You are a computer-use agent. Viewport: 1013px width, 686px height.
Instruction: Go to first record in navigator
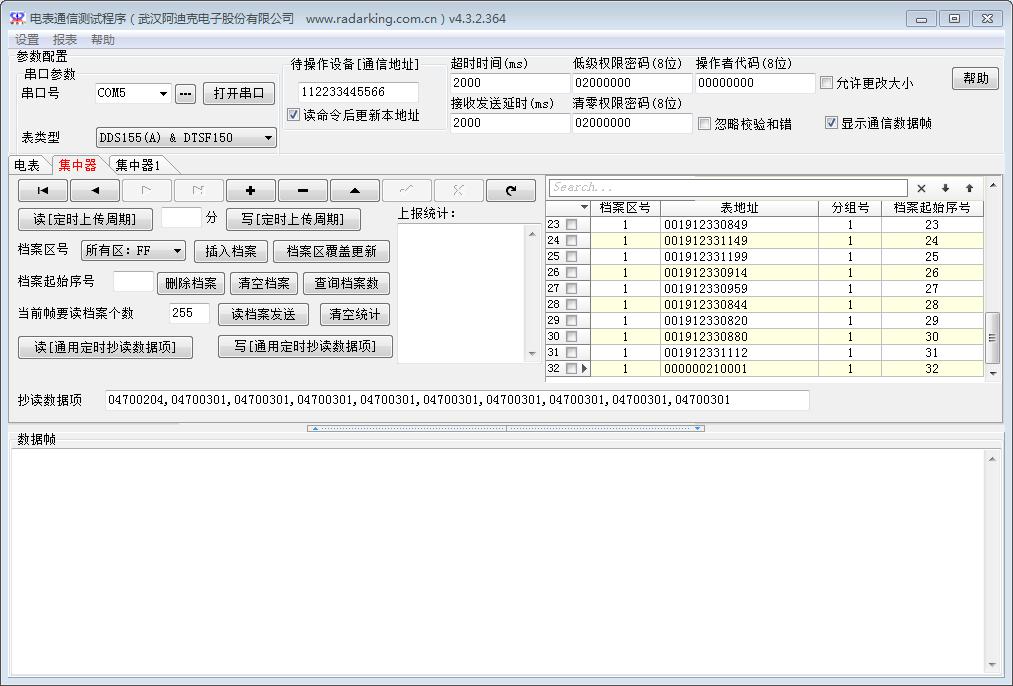(x=43, y=190)
